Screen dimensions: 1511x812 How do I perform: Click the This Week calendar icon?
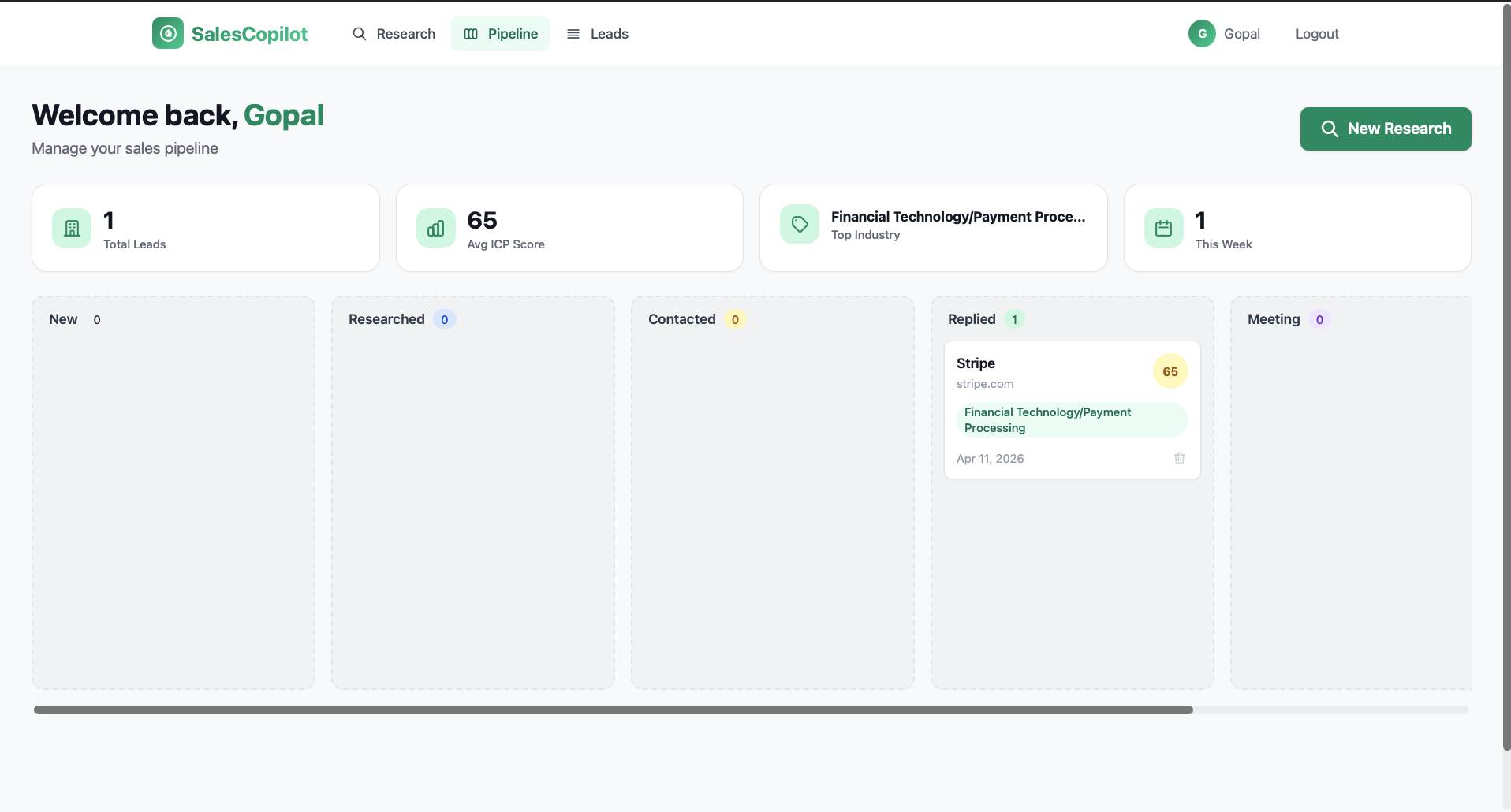(1164, 228)
